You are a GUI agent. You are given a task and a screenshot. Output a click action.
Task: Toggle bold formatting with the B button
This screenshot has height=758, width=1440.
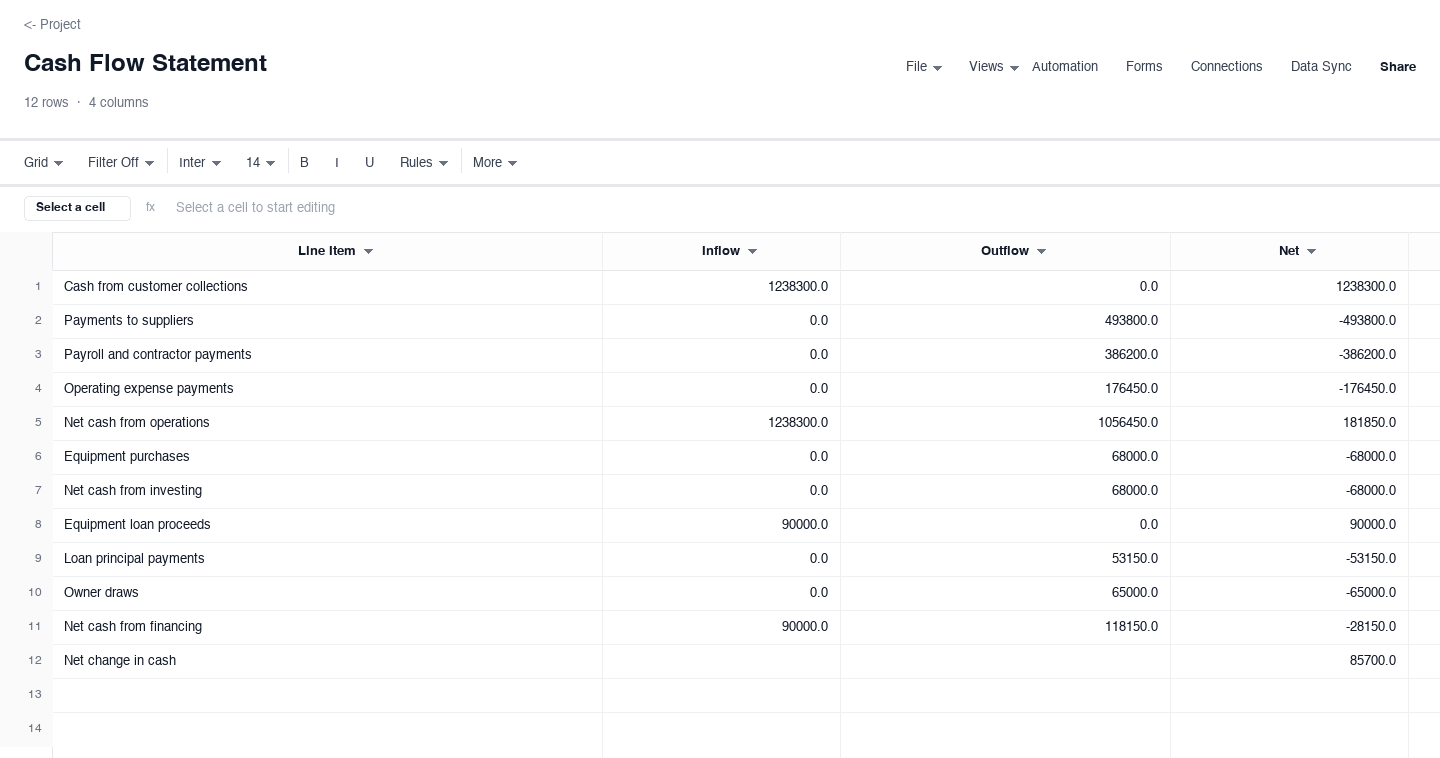(x=304, y=162)
